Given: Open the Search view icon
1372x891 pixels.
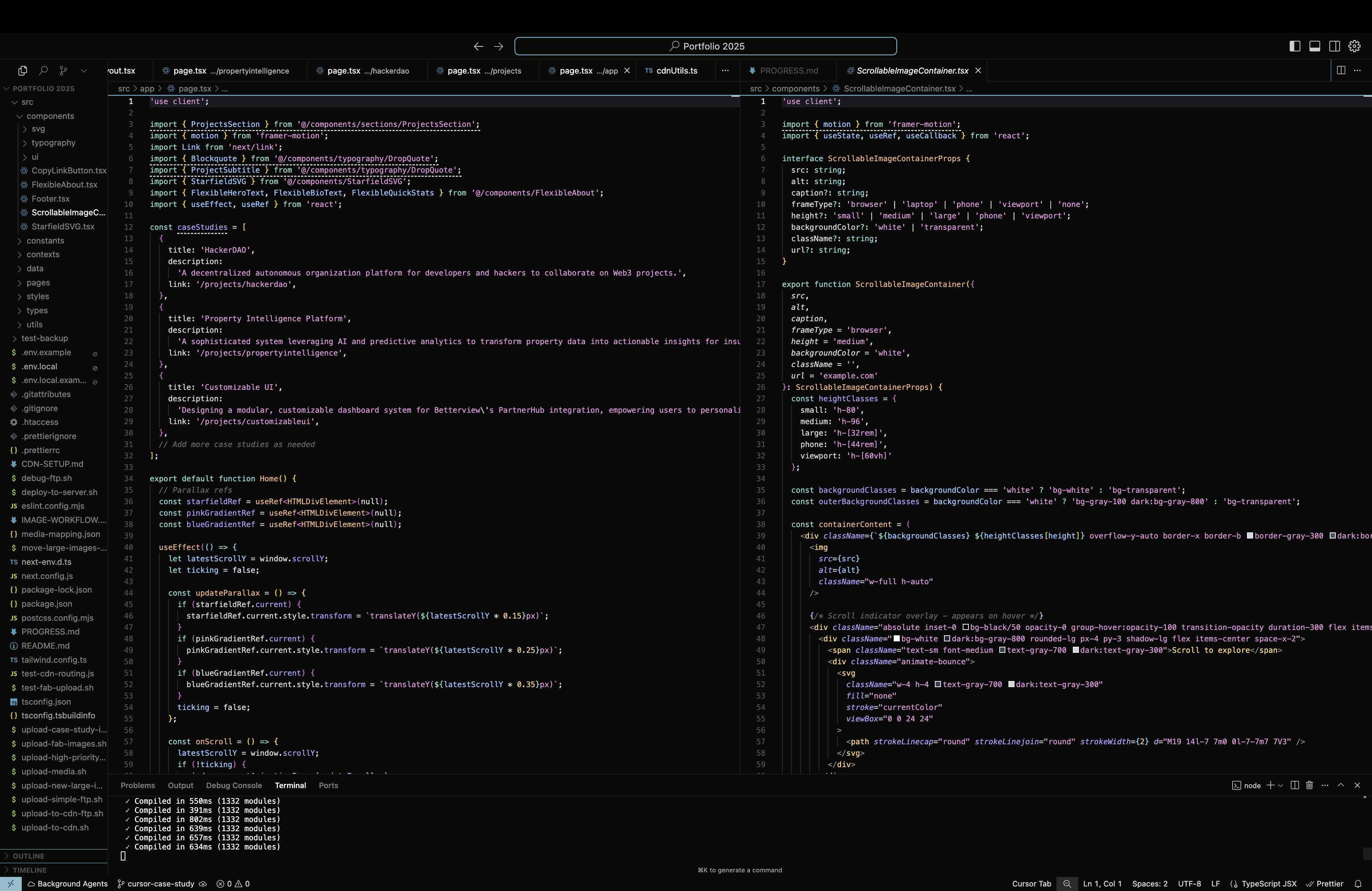Looking at the screenshot, I should pyautogui.click(x=43, y=70).
